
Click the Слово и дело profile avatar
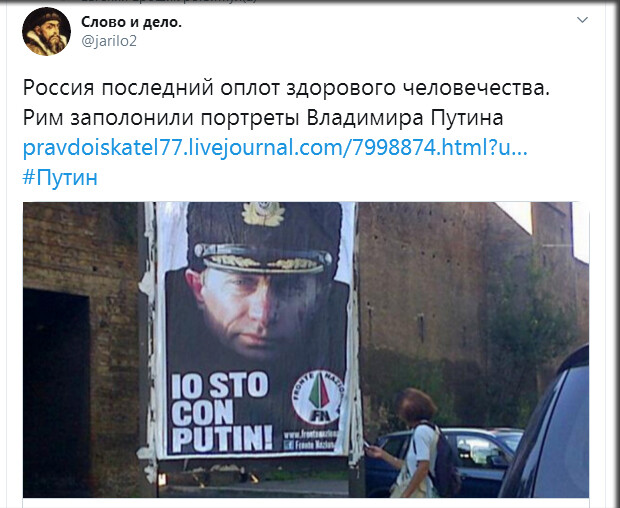46,31
